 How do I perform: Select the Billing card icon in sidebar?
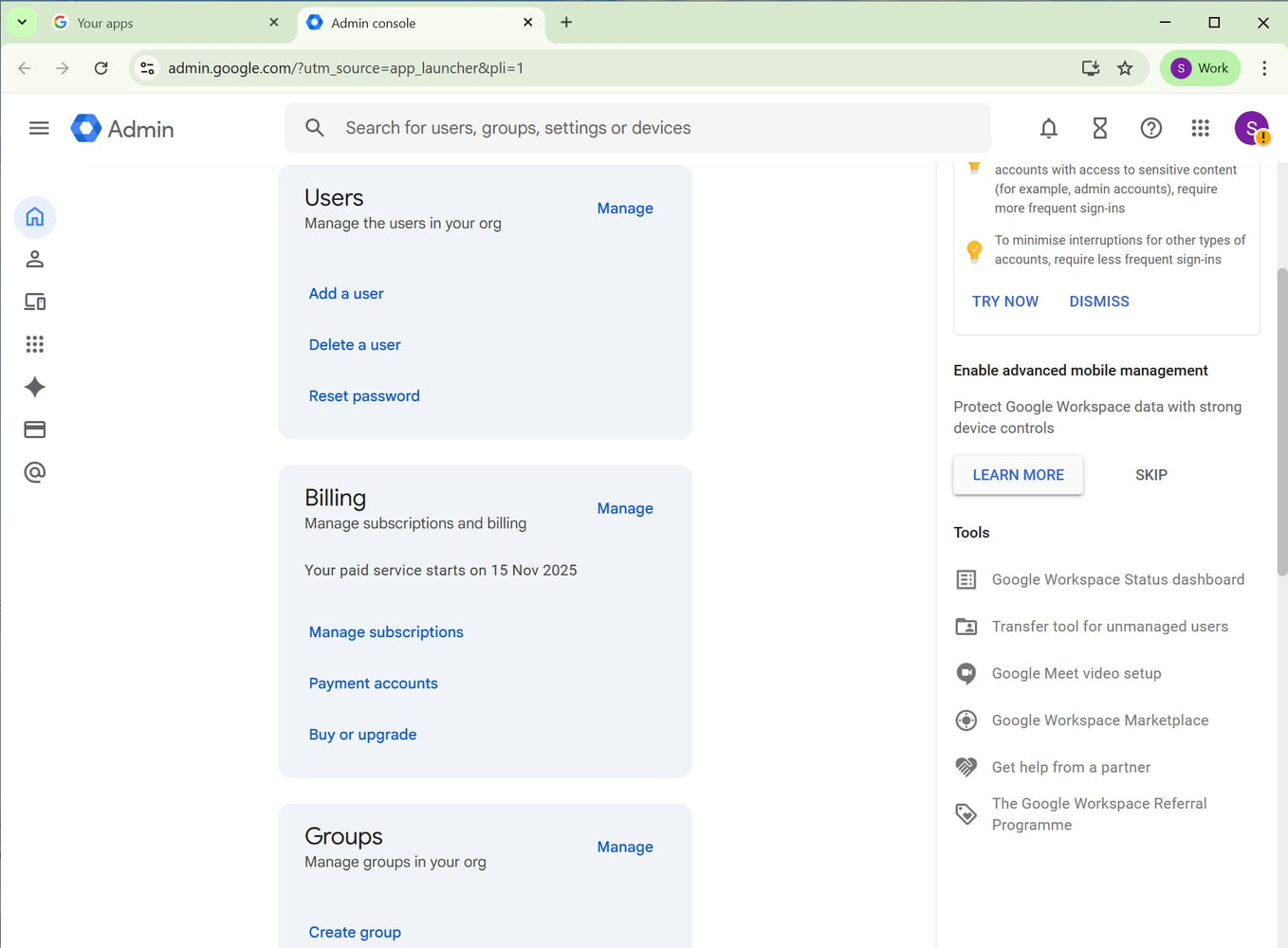pyautogui.click(x=35, y=429)
